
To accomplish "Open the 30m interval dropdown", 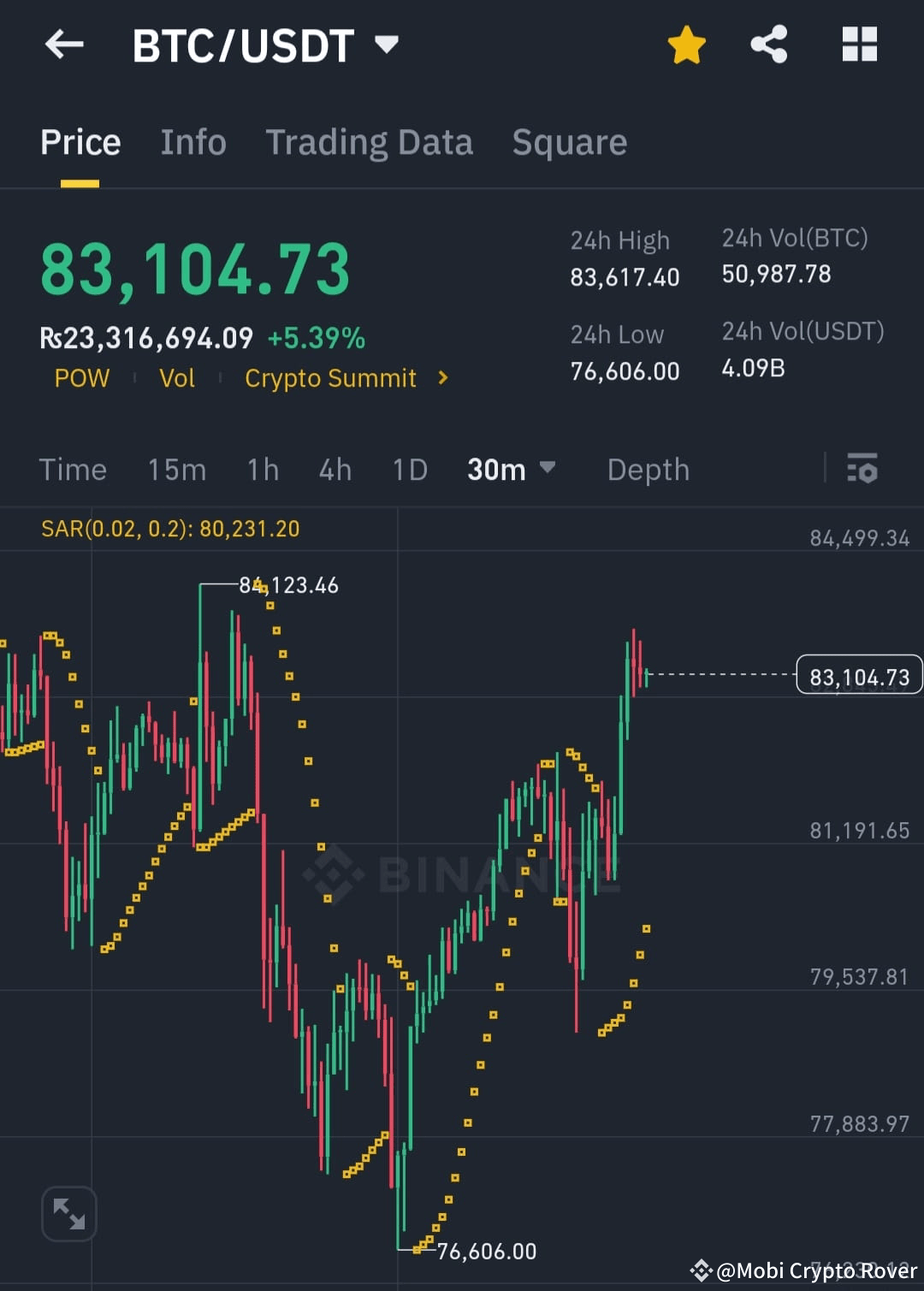I will coord(511,469).
